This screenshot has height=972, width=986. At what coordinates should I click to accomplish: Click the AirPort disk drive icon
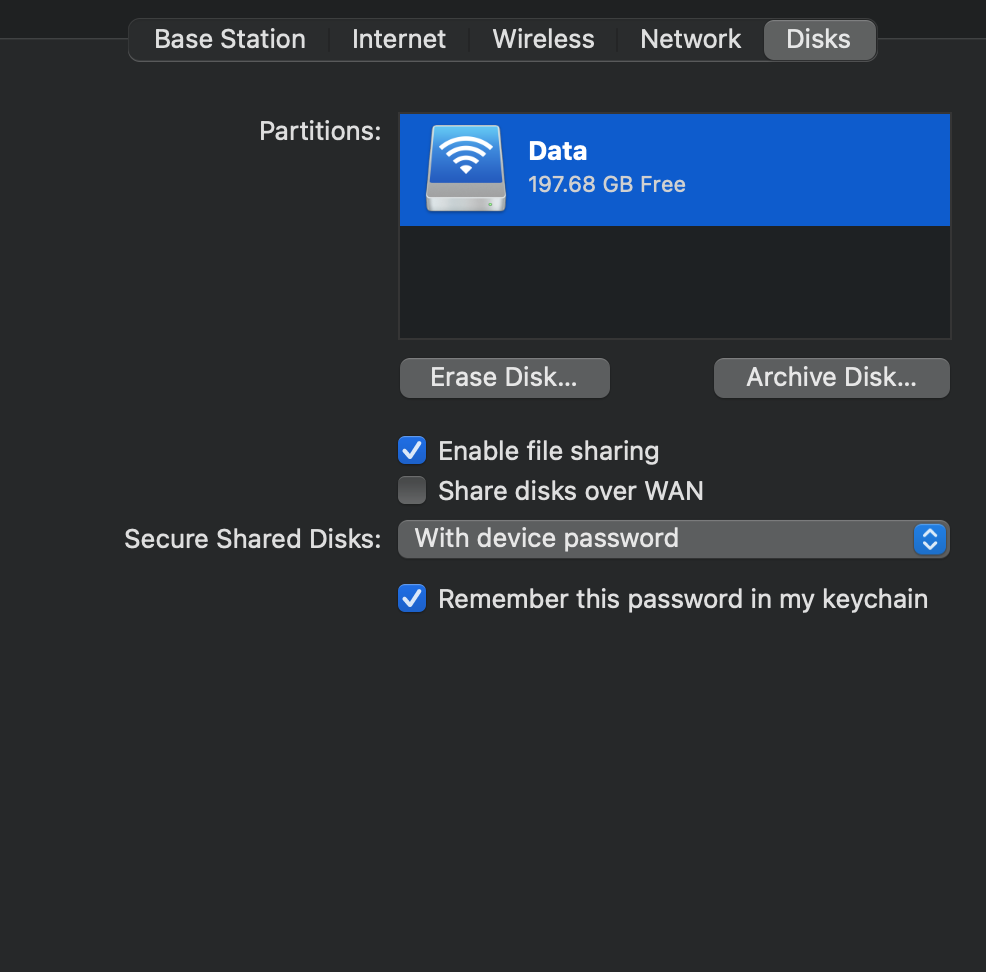point(466,168)
